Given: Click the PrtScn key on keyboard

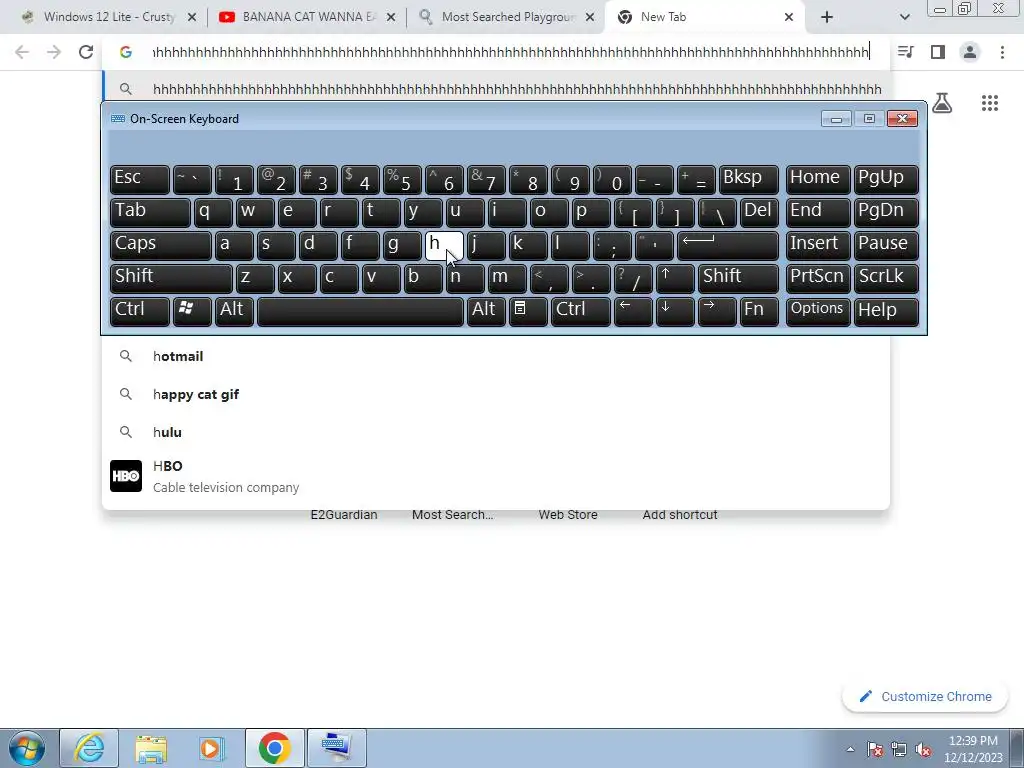Looking at the screenshot, I should click(x=818, y=277).
